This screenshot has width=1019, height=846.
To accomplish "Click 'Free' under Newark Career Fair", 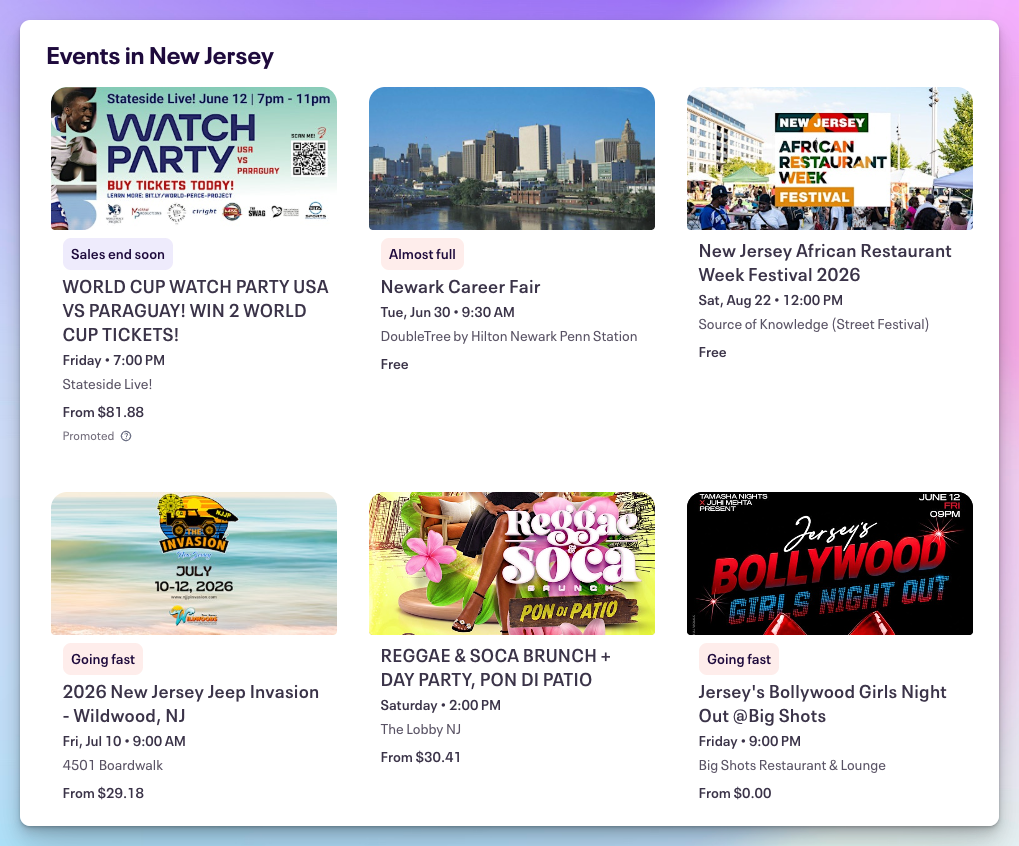I will pyautogui.click(x=394, y=364).
